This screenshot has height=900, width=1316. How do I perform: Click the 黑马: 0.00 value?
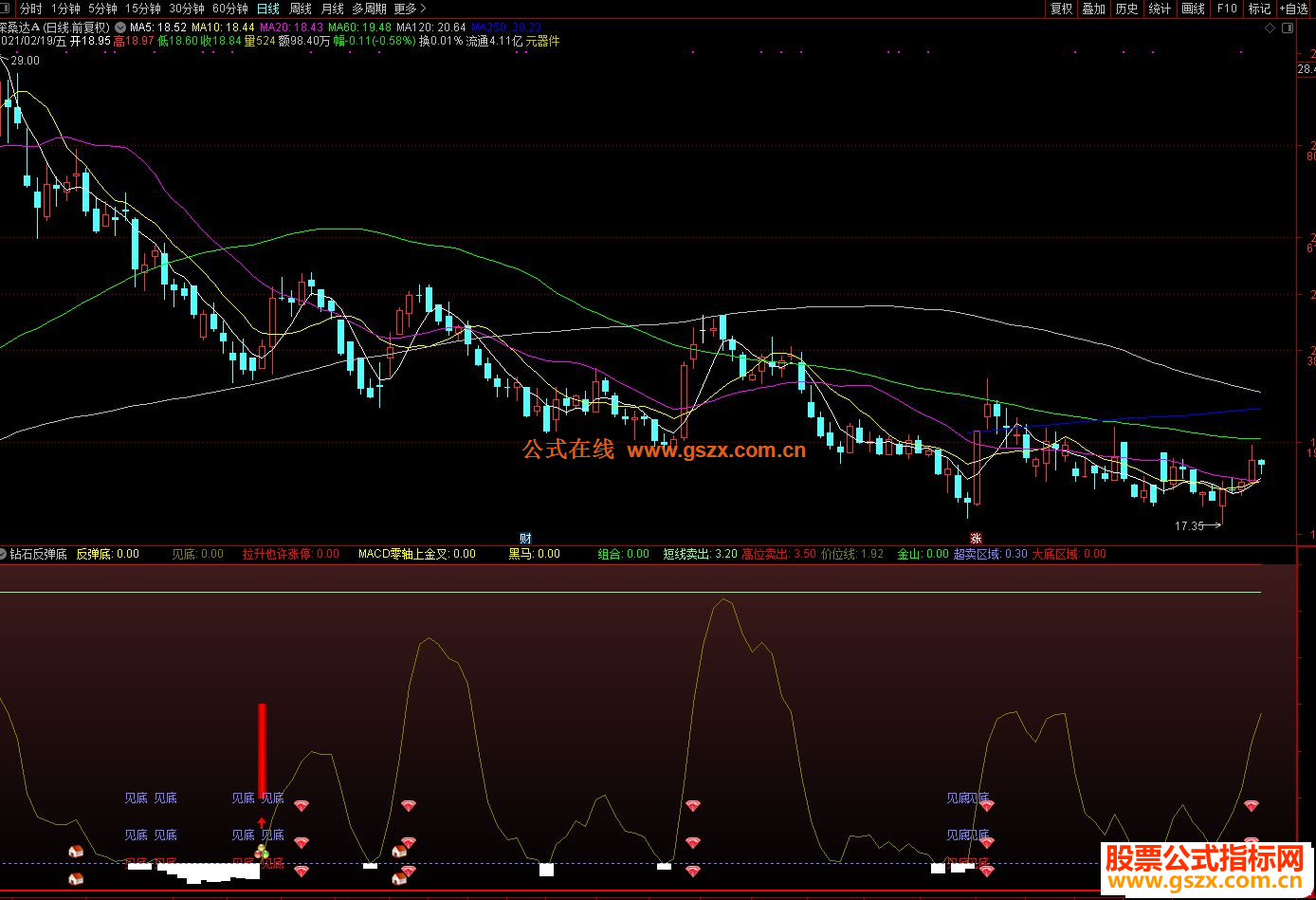click(x=534, y=554)
